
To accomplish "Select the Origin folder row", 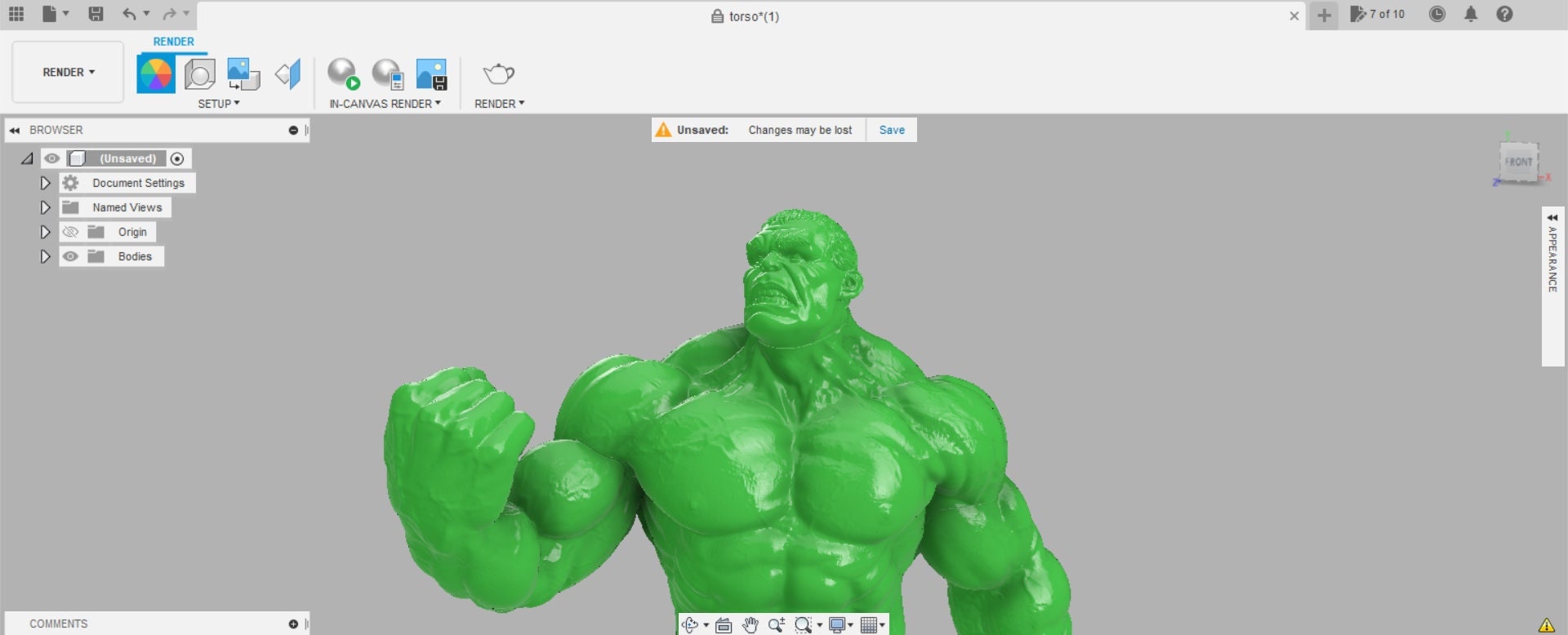I will click(108, 232).
